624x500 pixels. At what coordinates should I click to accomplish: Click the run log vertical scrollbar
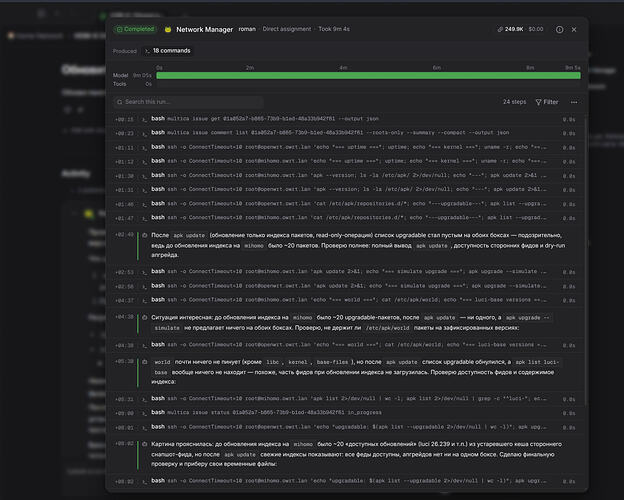[586, 261]
